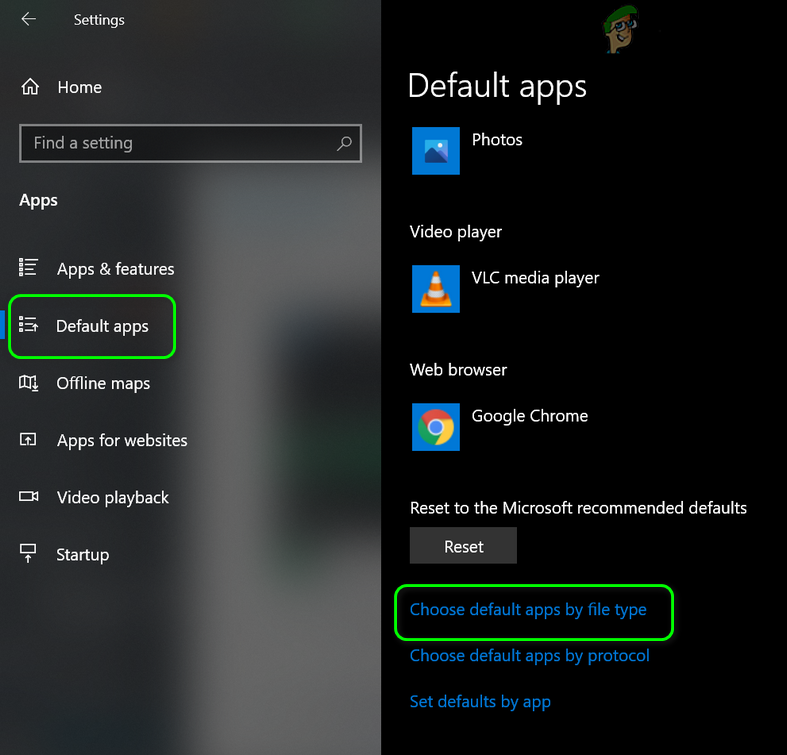The width and height of the screenshot is (787, 755).
Task: Click the back arrow in Settings
Action: point(29,19)
